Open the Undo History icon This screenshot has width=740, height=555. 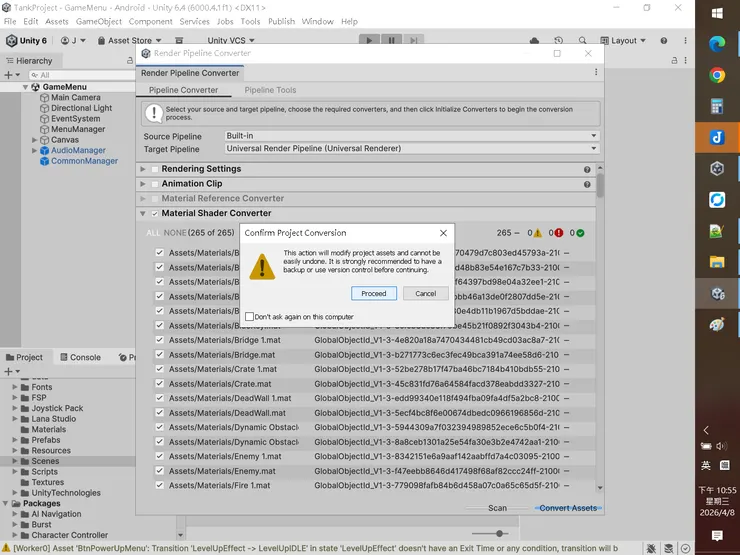[x=558, y=41]
